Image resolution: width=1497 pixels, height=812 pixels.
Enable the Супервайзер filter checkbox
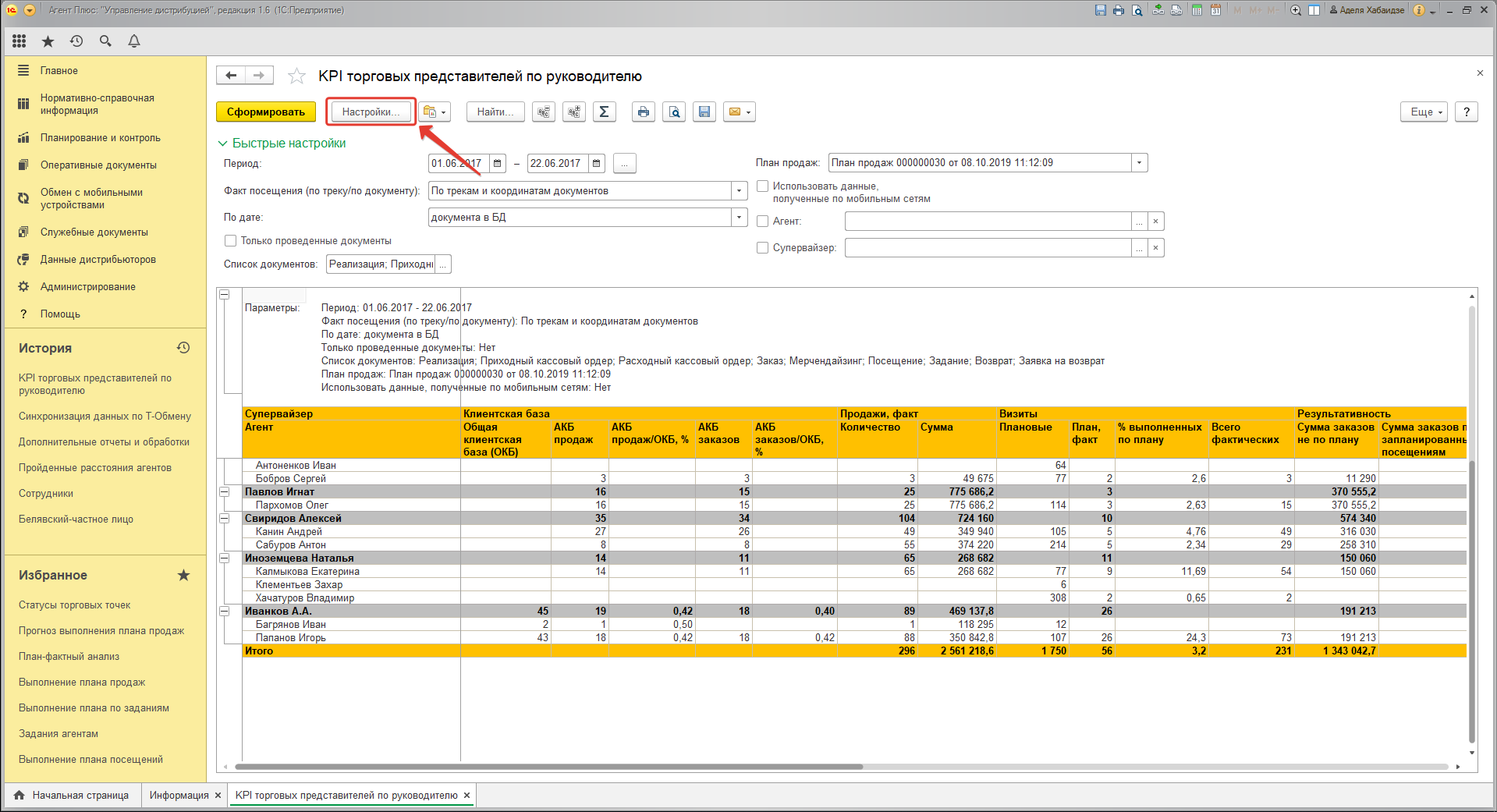click(x=763, y=248)
